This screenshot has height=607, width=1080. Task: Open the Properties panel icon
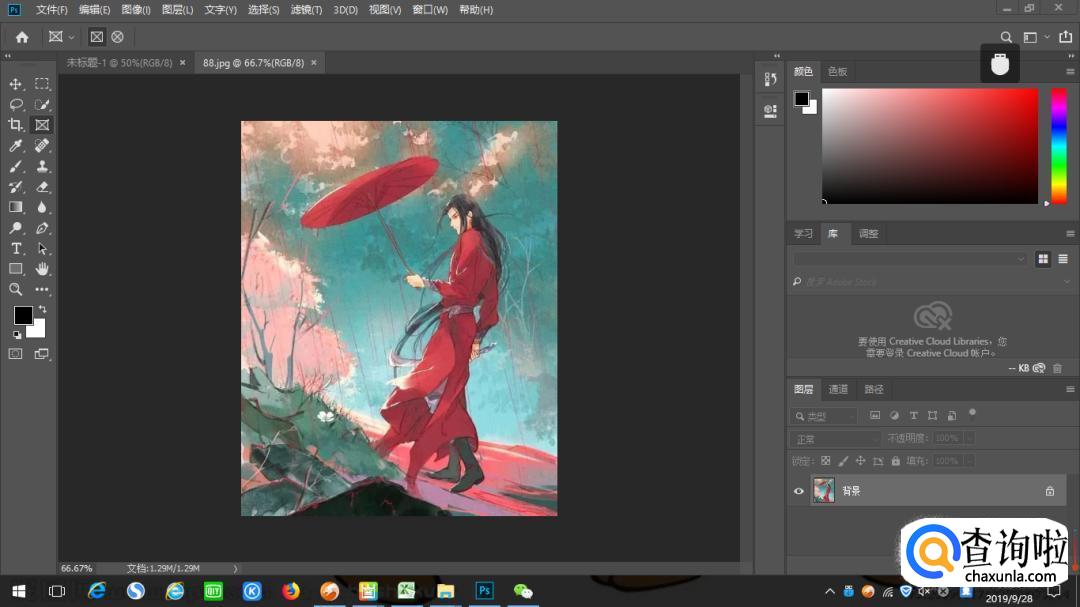tap(770, 111)
